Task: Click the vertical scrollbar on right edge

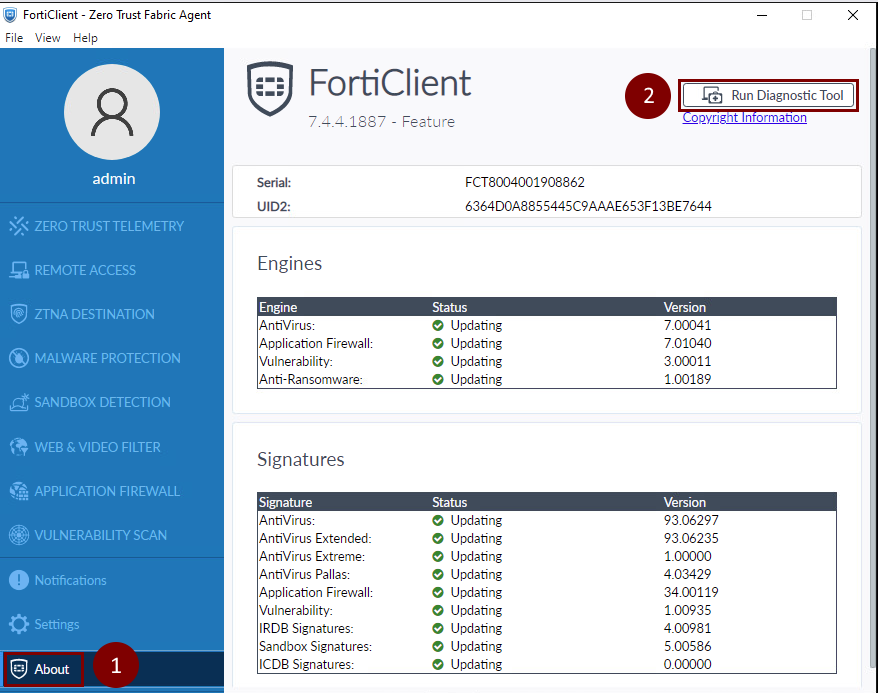Action: (x=872, y=358)
